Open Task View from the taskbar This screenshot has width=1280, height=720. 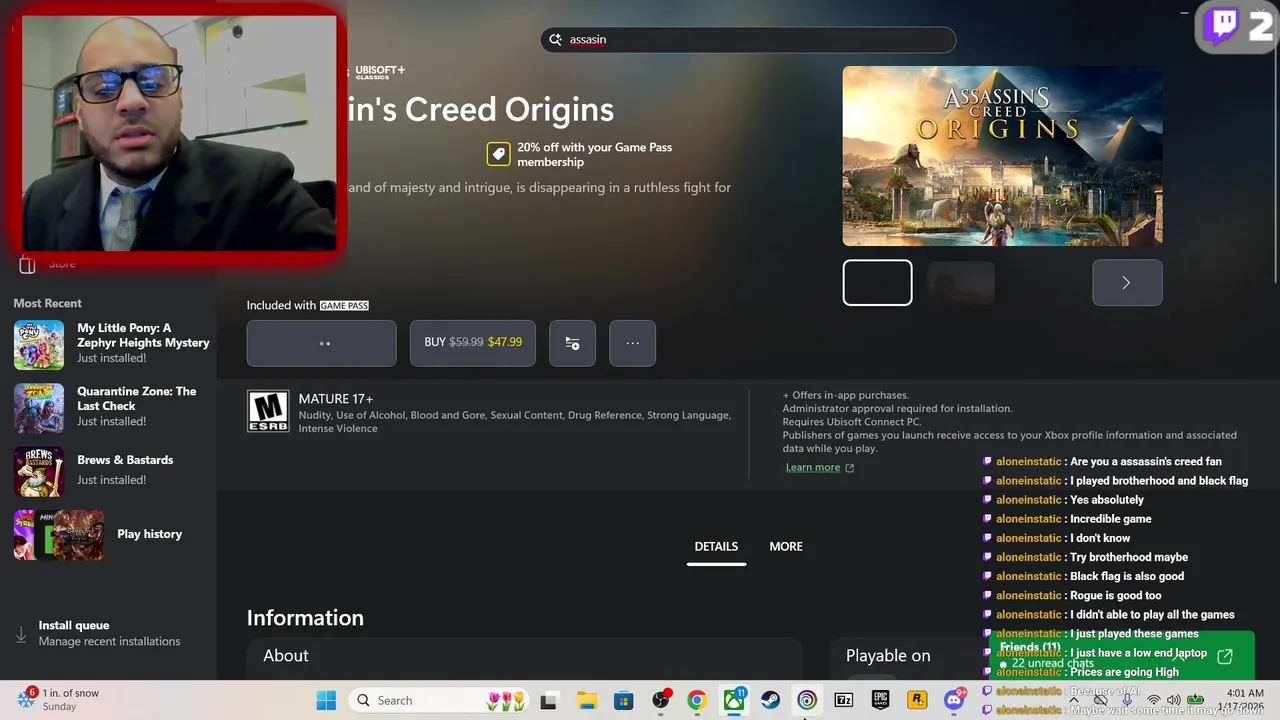tap(548, 701)
